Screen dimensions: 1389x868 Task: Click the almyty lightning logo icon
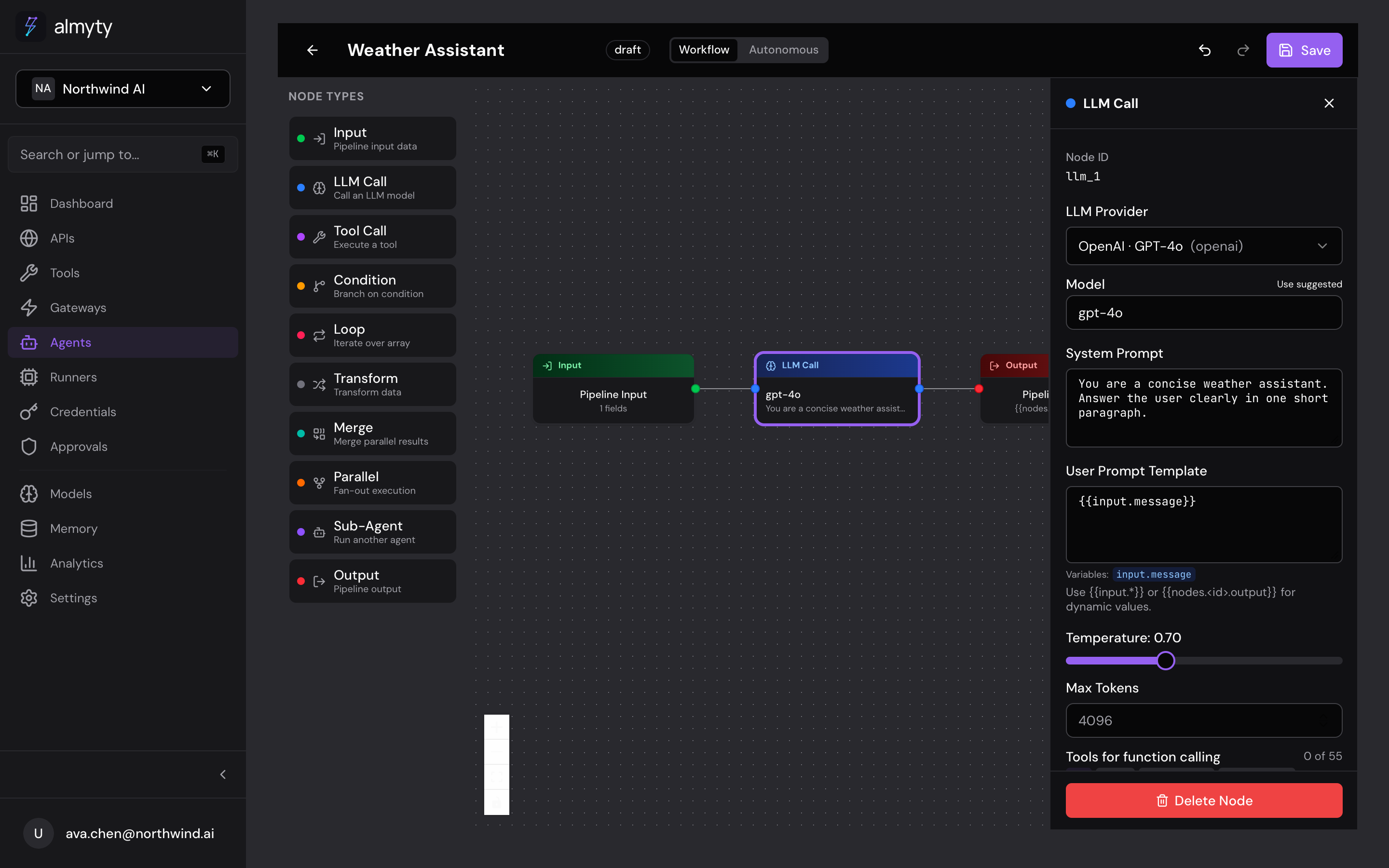(x=30, y=27)
